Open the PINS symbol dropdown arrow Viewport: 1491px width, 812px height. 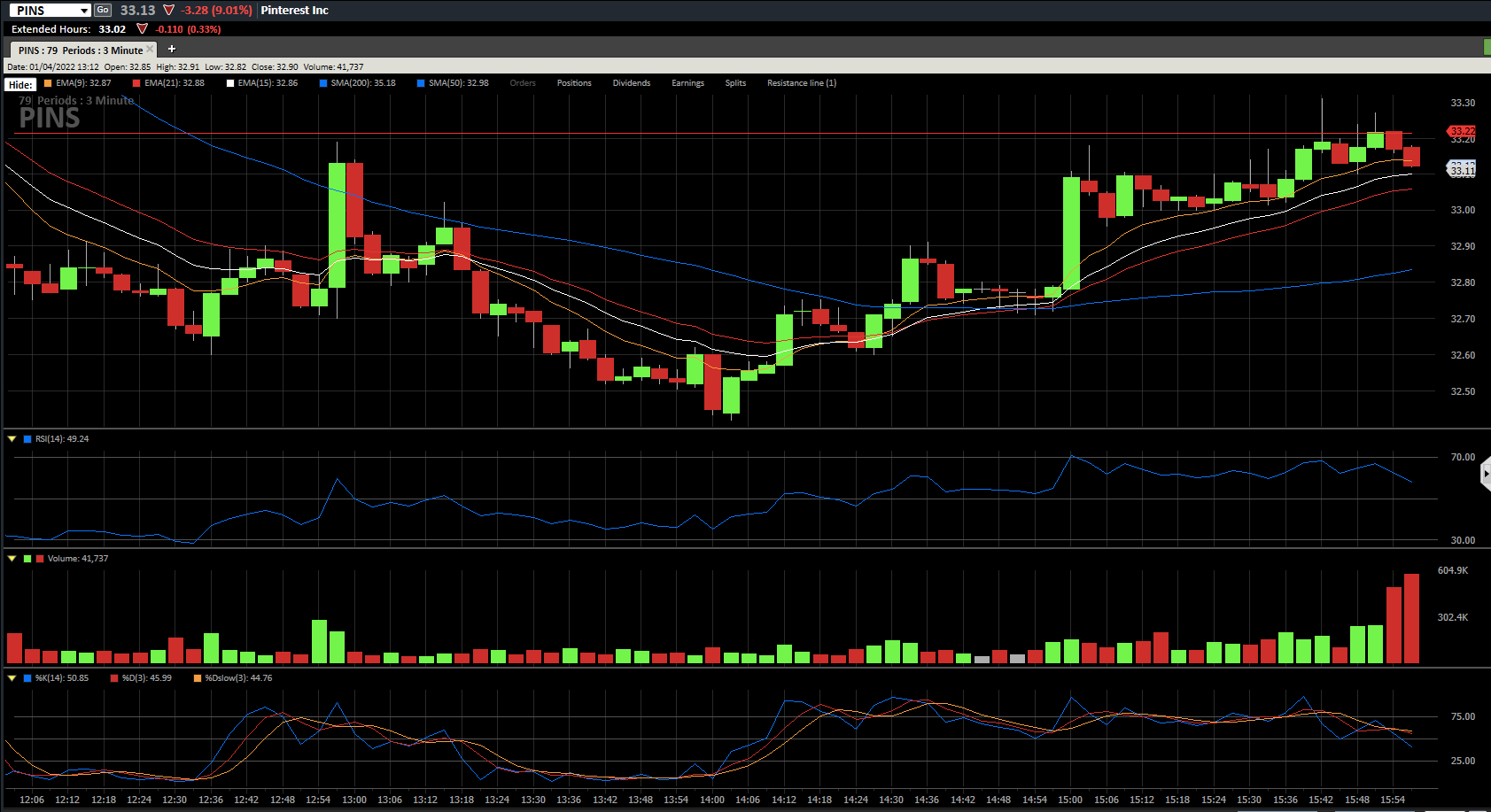tap(84, 11)
